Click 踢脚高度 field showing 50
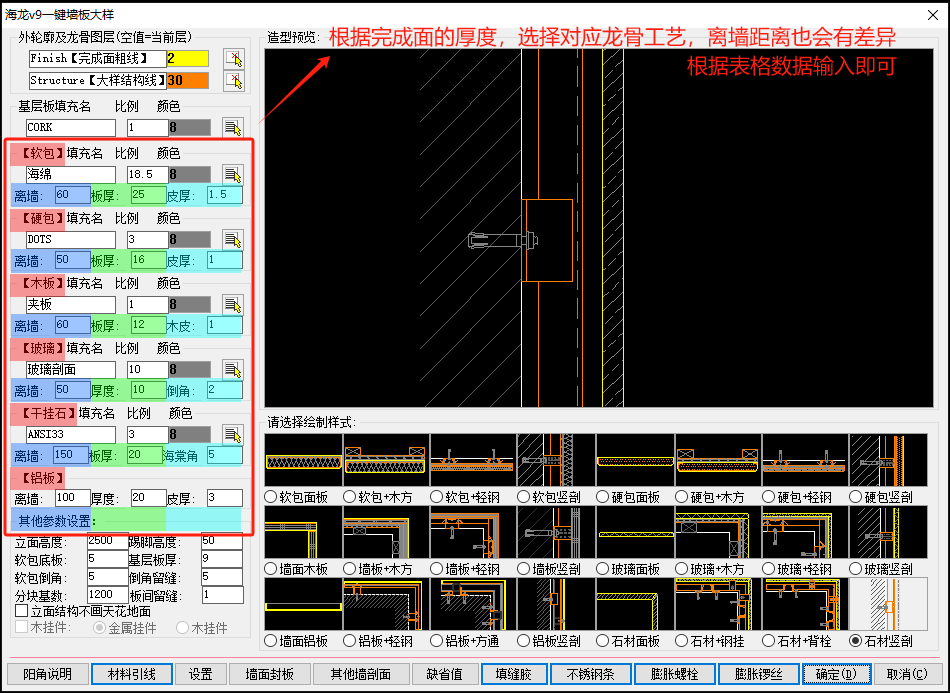950x693 pixels. (x=222, y=541)
